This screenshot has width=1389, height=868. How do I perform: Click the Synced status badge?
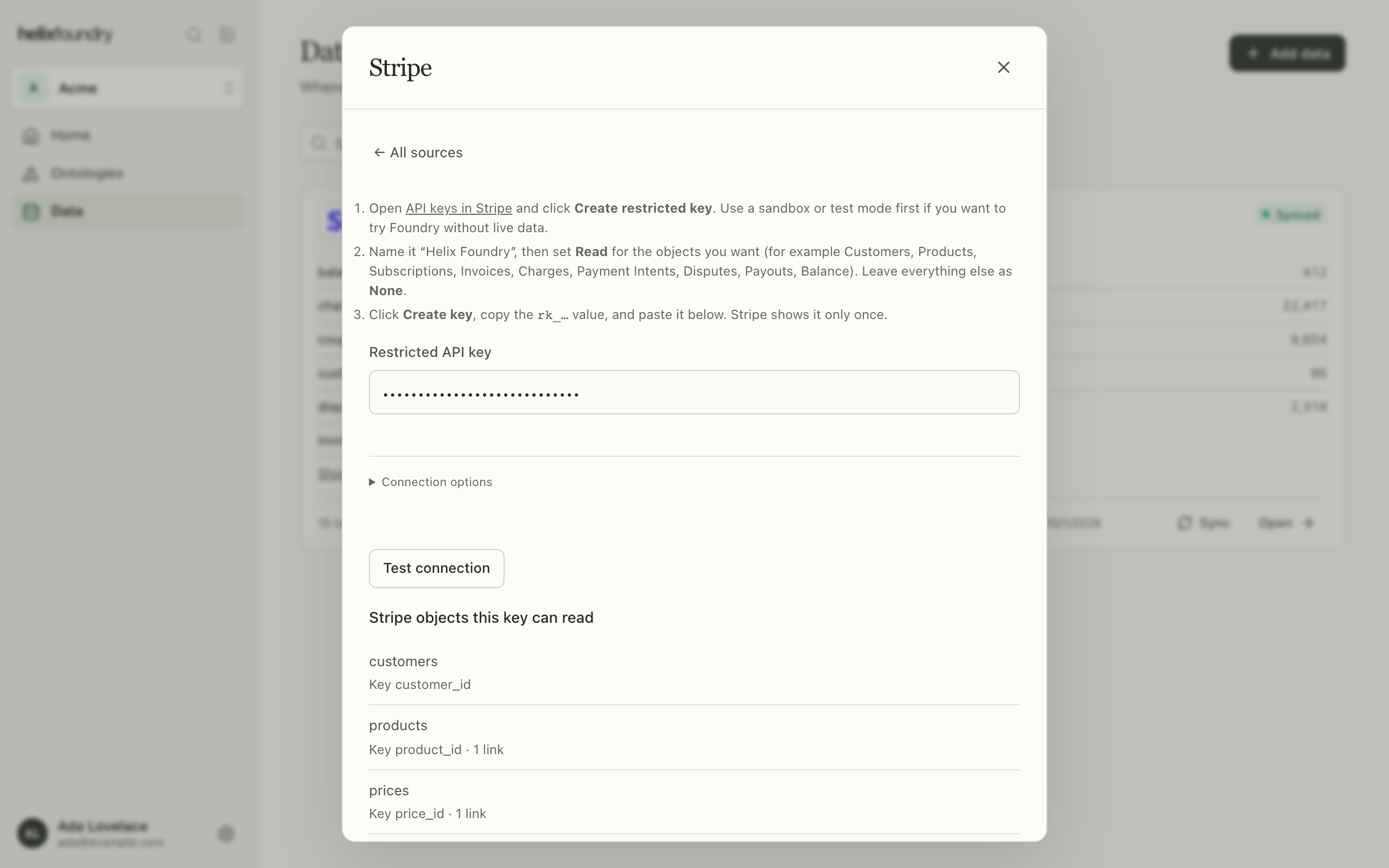click(x=1291, y=215)
